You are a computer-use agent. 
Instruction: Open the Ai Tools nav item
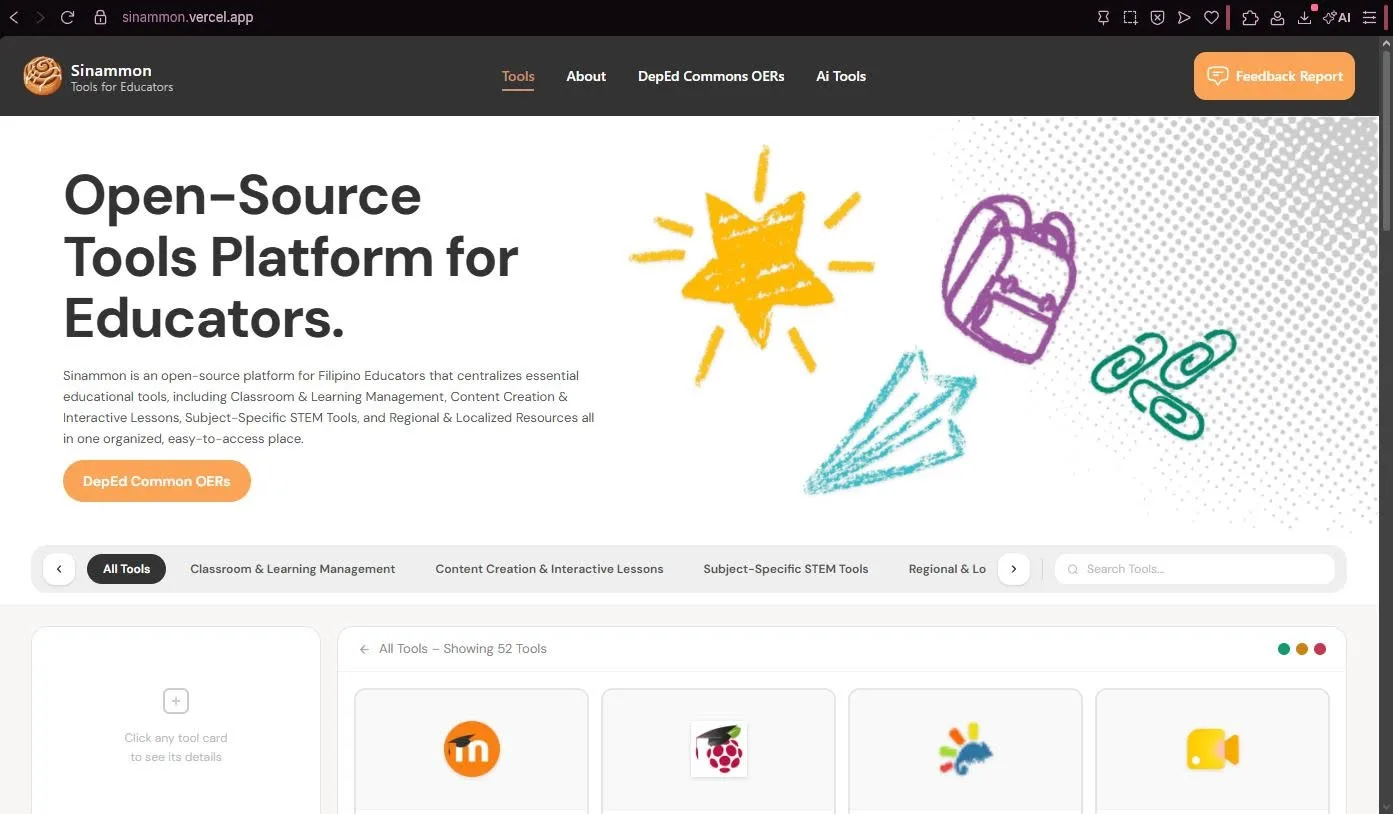[x=841, y=76]
